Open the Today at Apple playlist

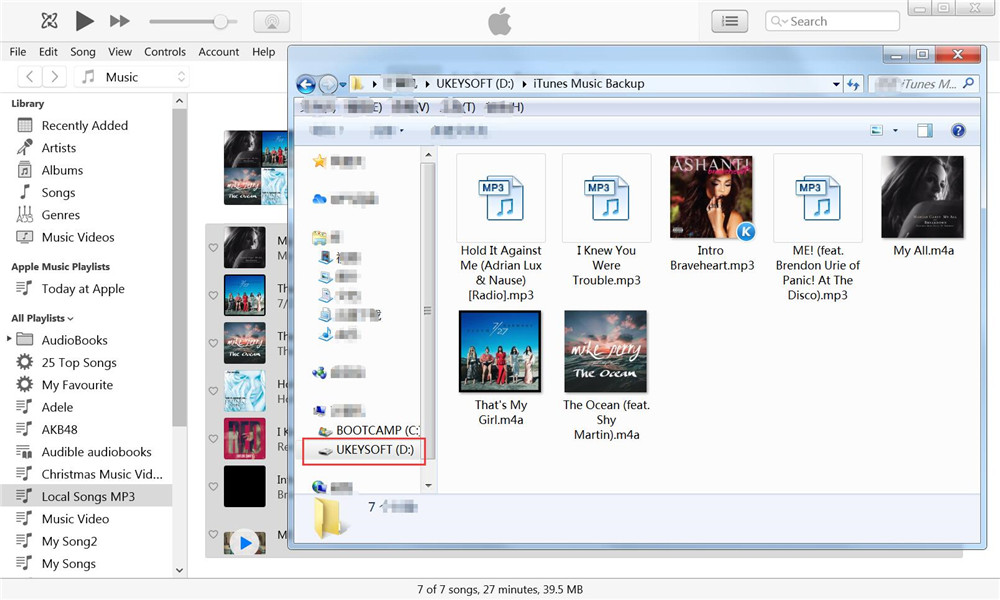pyautogui.click(x=83, y=289)
